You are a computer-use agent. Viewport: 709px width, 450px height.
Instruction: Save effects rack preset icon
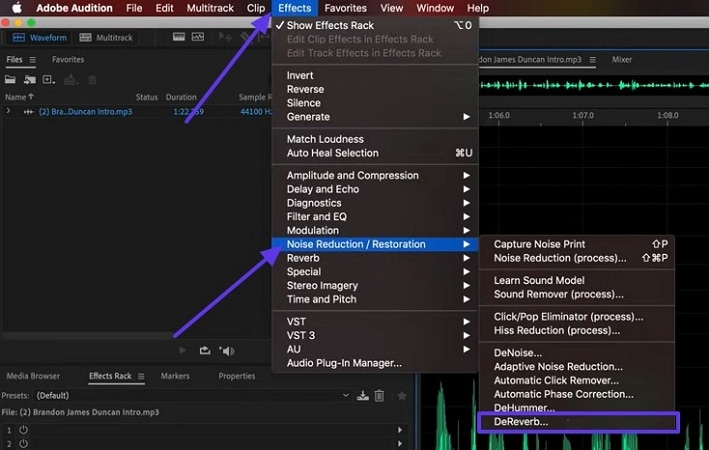tap(363, 396)
